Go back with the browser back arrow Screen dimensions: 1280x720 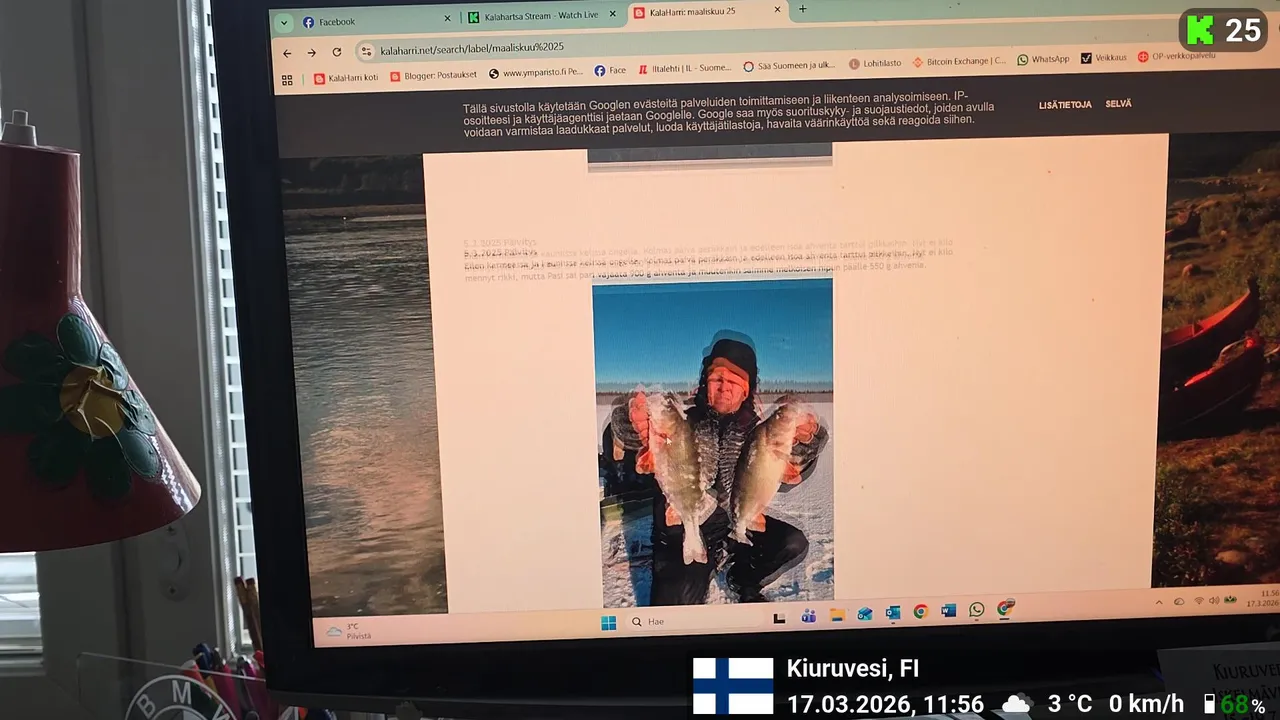287,53
